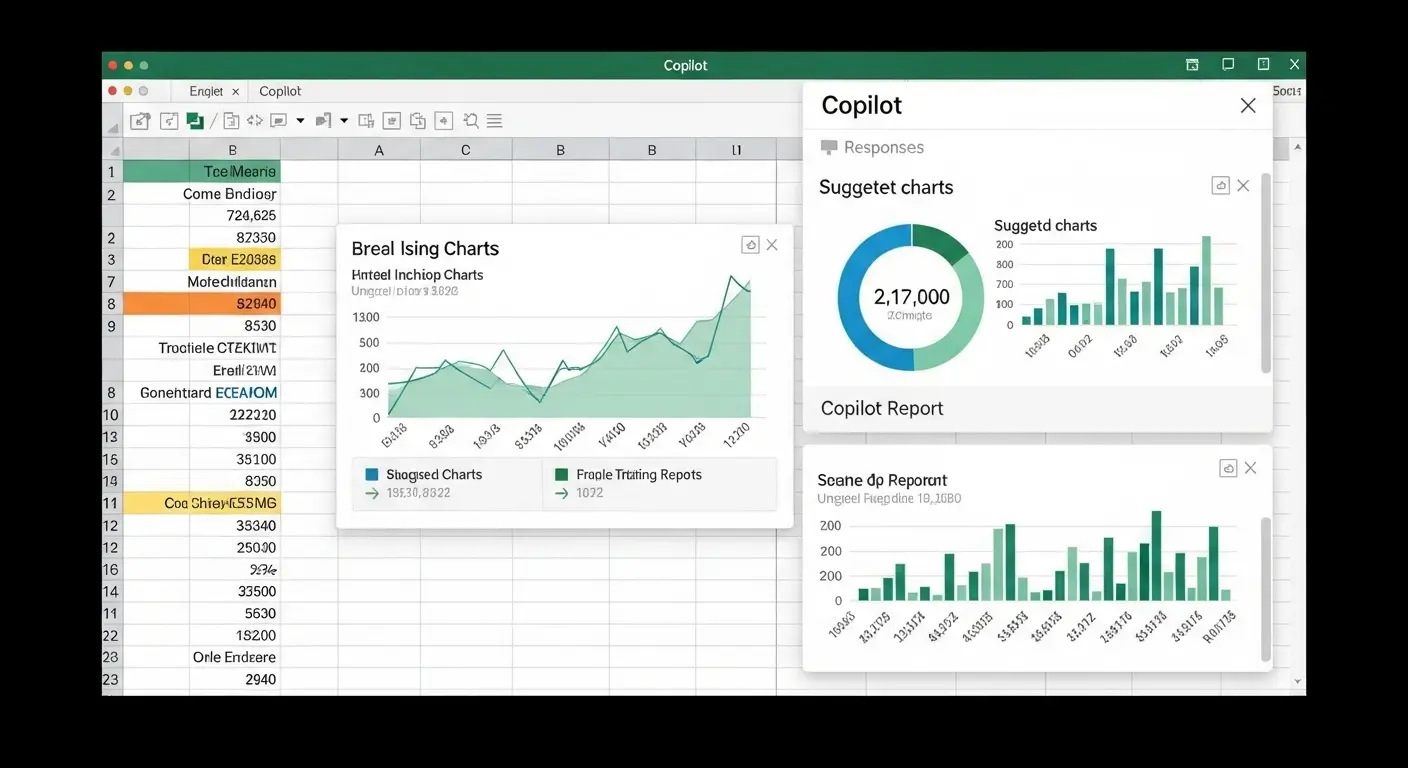The width and height of the screenshot is (1408, 768).
Task: Select the cell showing 222220
Action: (x=201, y=415)
